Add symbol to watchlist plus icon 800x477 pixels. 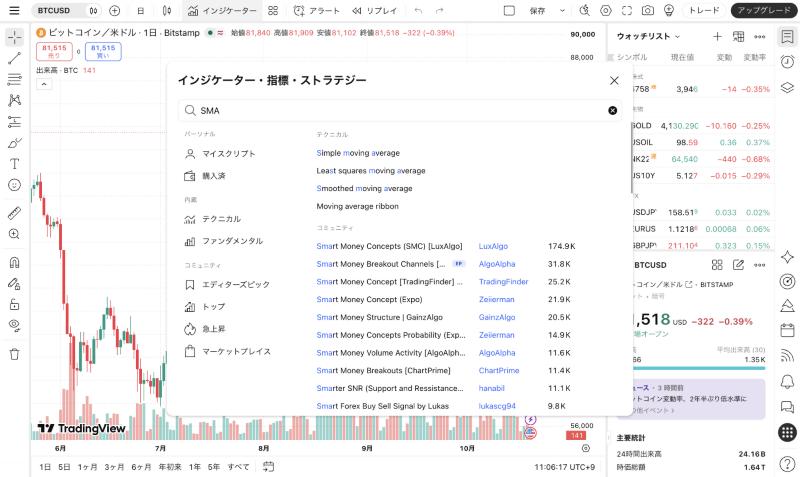tap(717, 36)
